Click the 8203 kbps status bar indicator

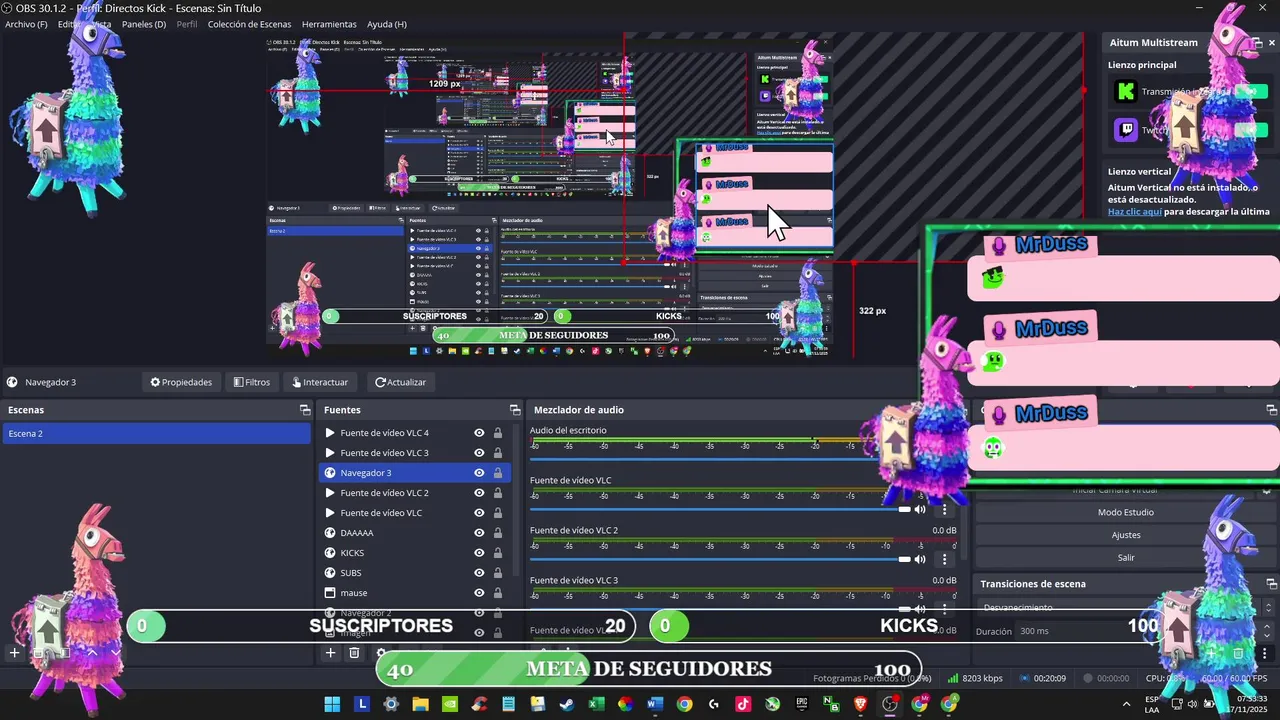(x=975, y=678)
